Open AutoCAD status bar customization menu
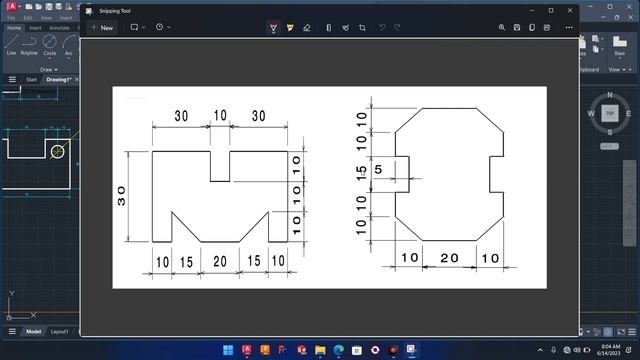The width and height of the screenshot is (640, 360). [x=632, y=332]
